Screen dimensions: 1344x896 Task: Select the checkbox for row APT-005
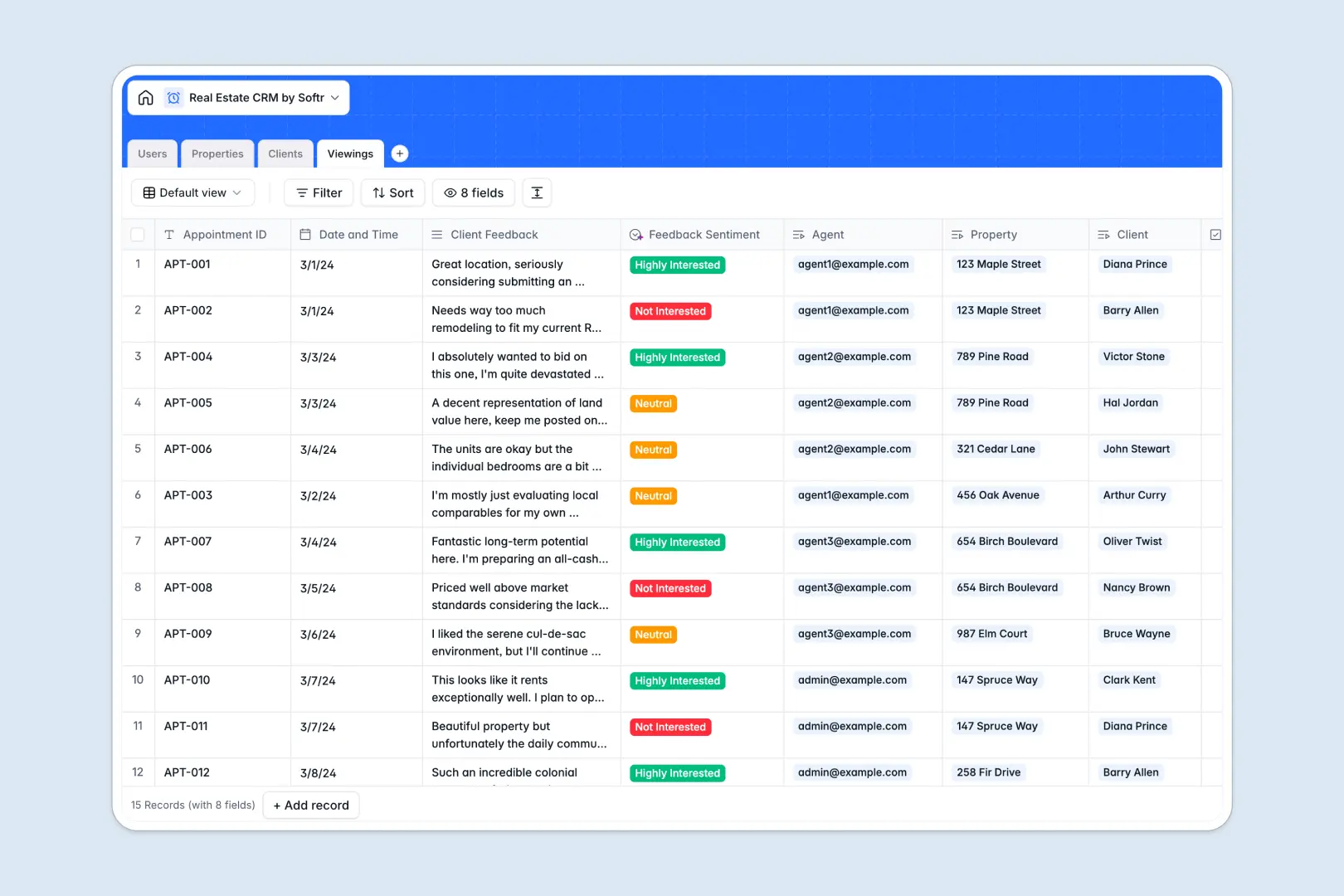138,403
